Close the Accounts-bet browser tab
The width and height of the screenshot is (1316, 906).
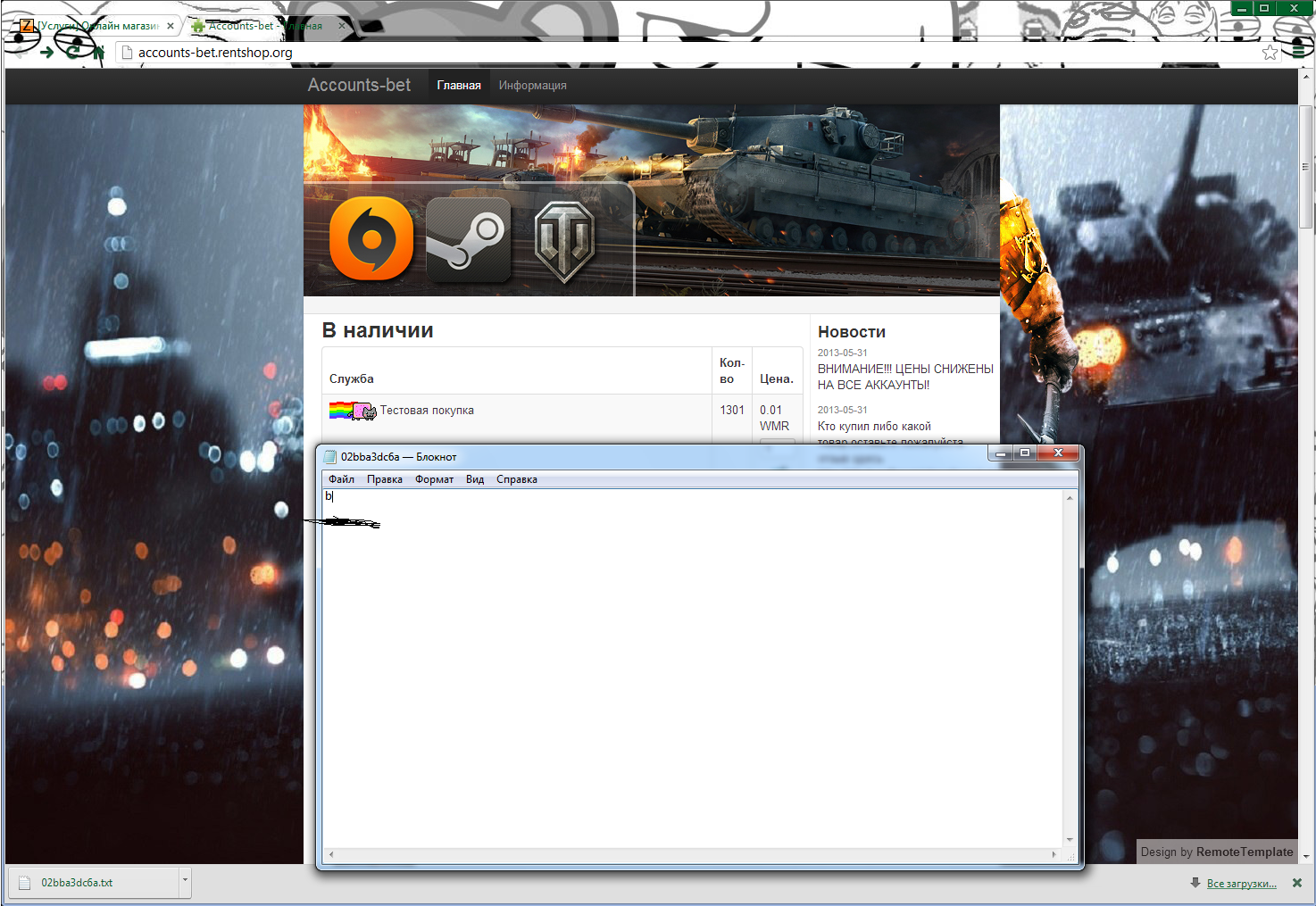tap(342, 26)
